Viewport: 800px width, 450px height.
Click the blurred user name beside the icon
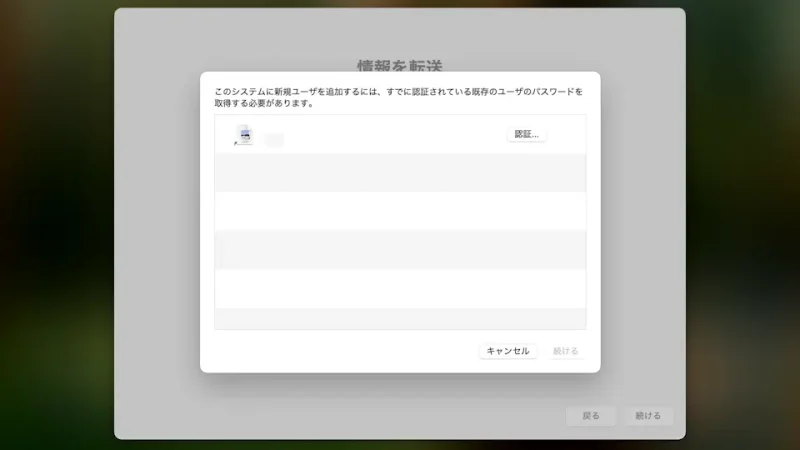click(x=274, y=139)
